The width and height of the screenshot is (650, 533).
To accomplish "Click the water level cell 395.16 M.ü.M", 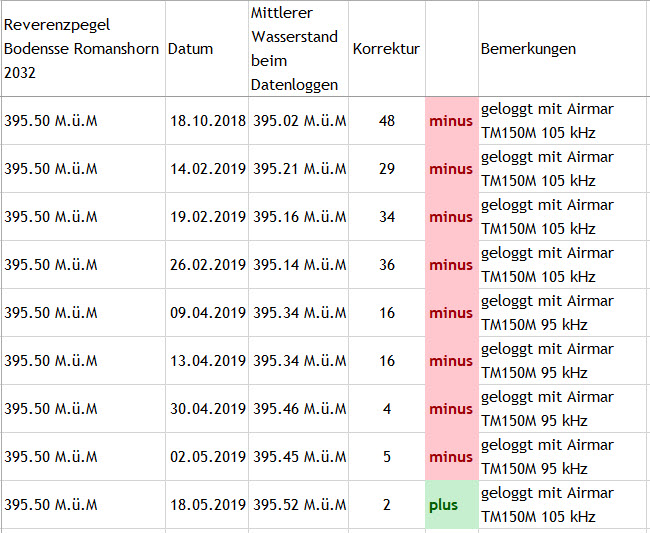I will click(x=299, y=217).
